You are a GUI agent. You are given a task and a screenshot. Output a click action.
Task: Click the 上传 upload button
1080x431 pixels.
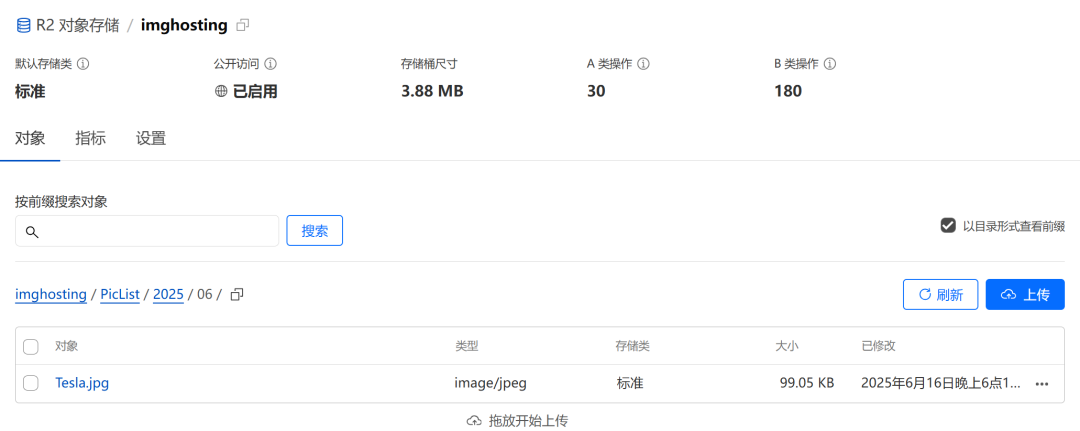tap(1025, 294)
